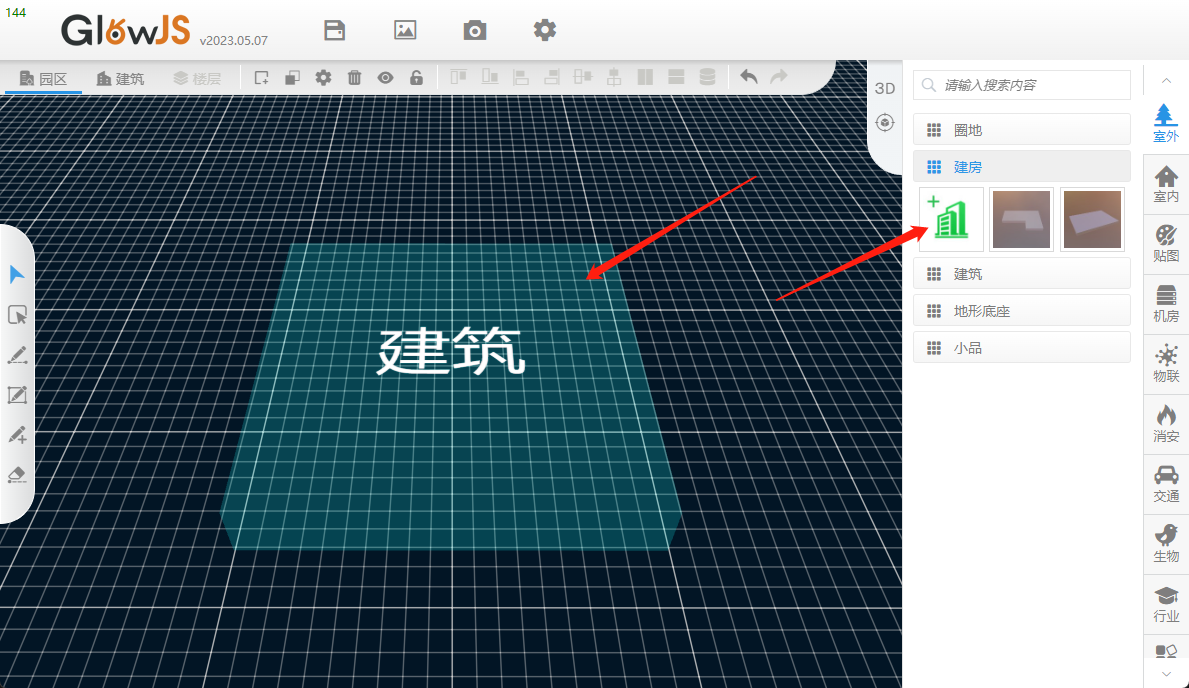Select the box selection tool
1189x688 pixels.
tap(17, 315)
